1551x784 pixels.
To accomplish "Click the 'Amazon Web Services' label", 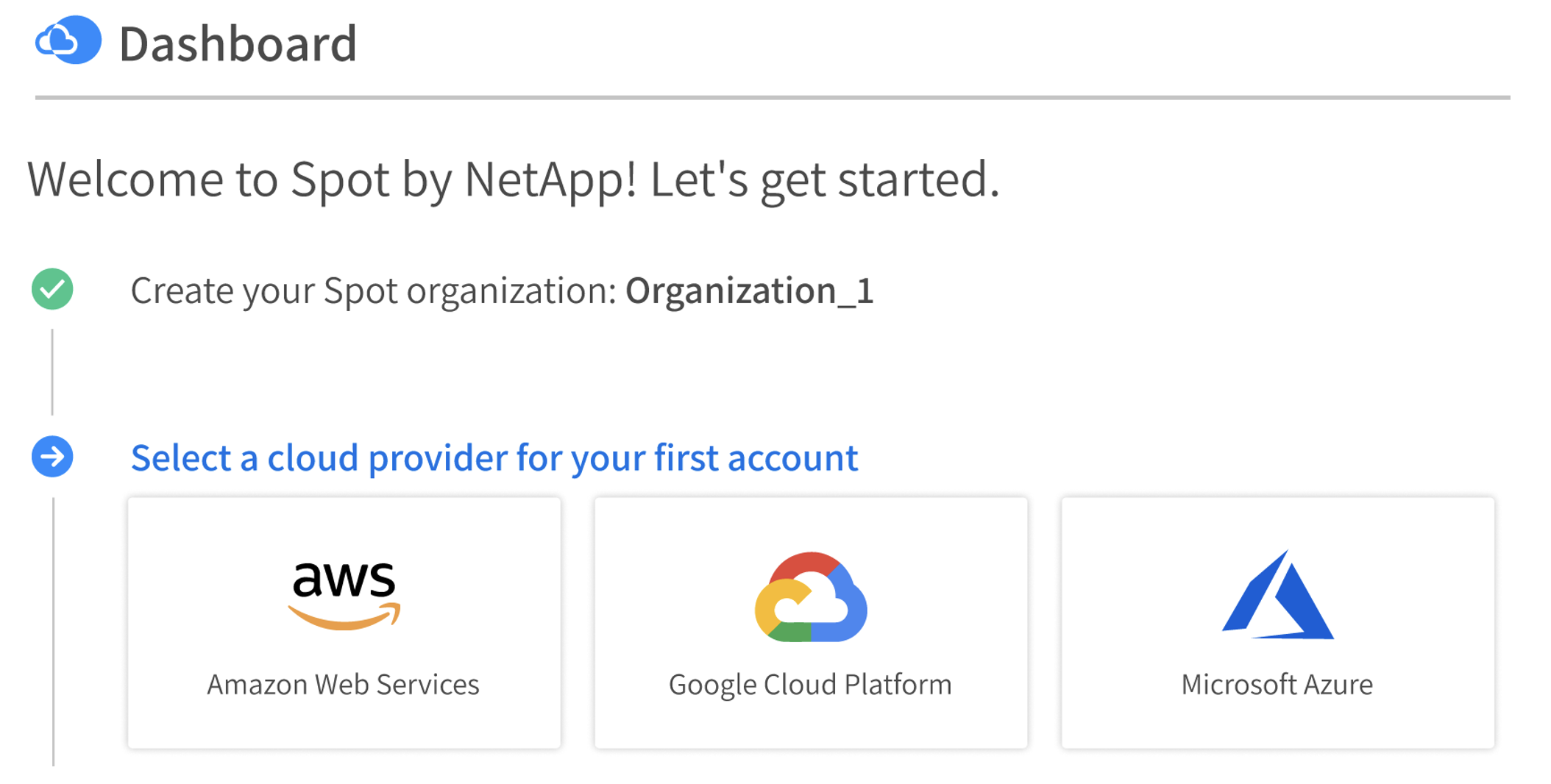I will click(x=343, y=684).
